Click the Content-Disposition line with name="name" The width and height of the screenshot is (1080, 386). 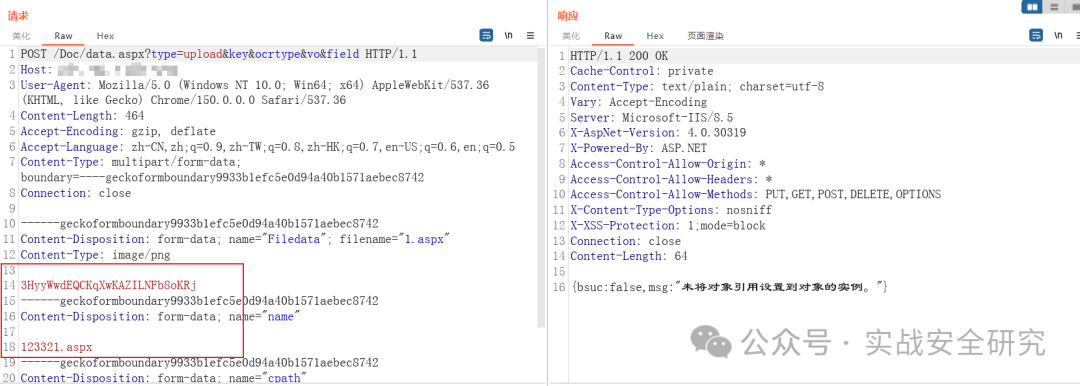[161, 316]
